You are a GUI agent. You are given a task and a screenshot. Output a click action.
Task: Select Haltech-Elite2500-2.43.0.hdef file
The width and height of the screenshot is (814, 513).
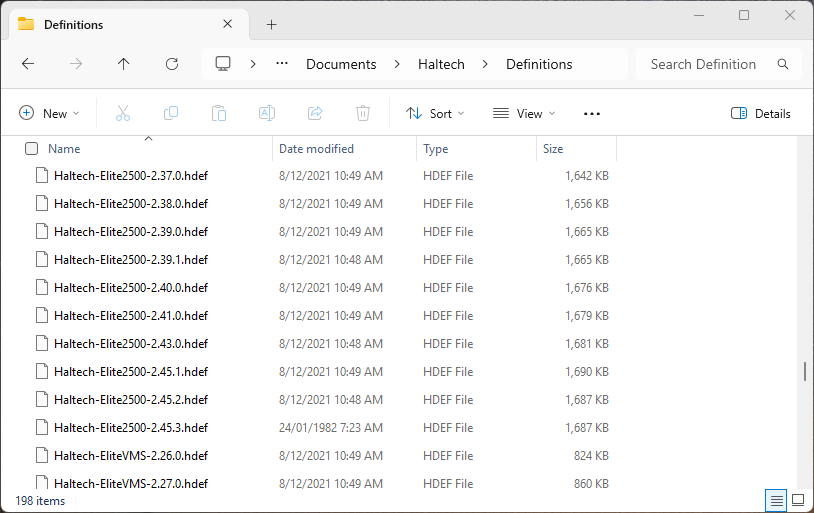(x=131, y=344)
